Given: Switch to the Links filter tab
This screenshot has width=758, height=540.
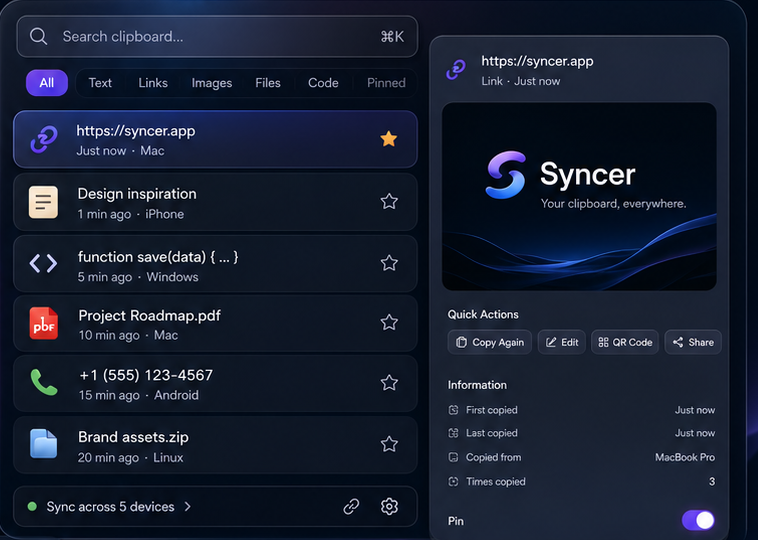Looking at the screenshot, I should click(153, 83).
